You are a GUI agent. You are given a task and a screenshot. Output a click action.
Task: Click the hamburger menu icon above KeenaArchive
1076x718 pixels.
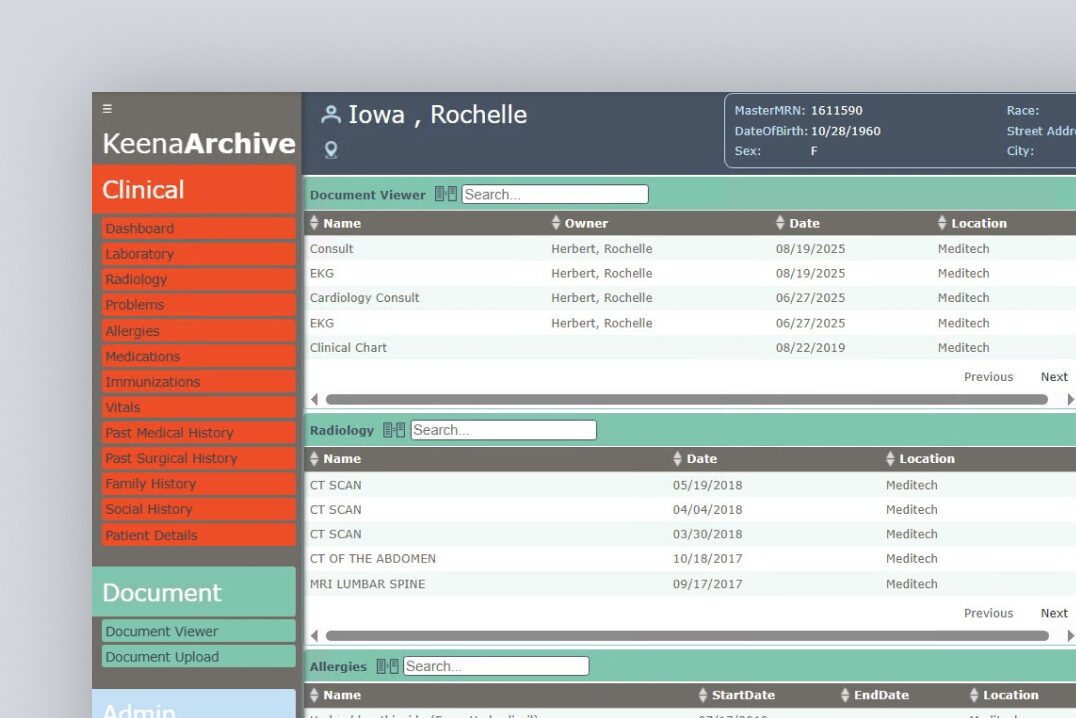[x=108, y=109]
